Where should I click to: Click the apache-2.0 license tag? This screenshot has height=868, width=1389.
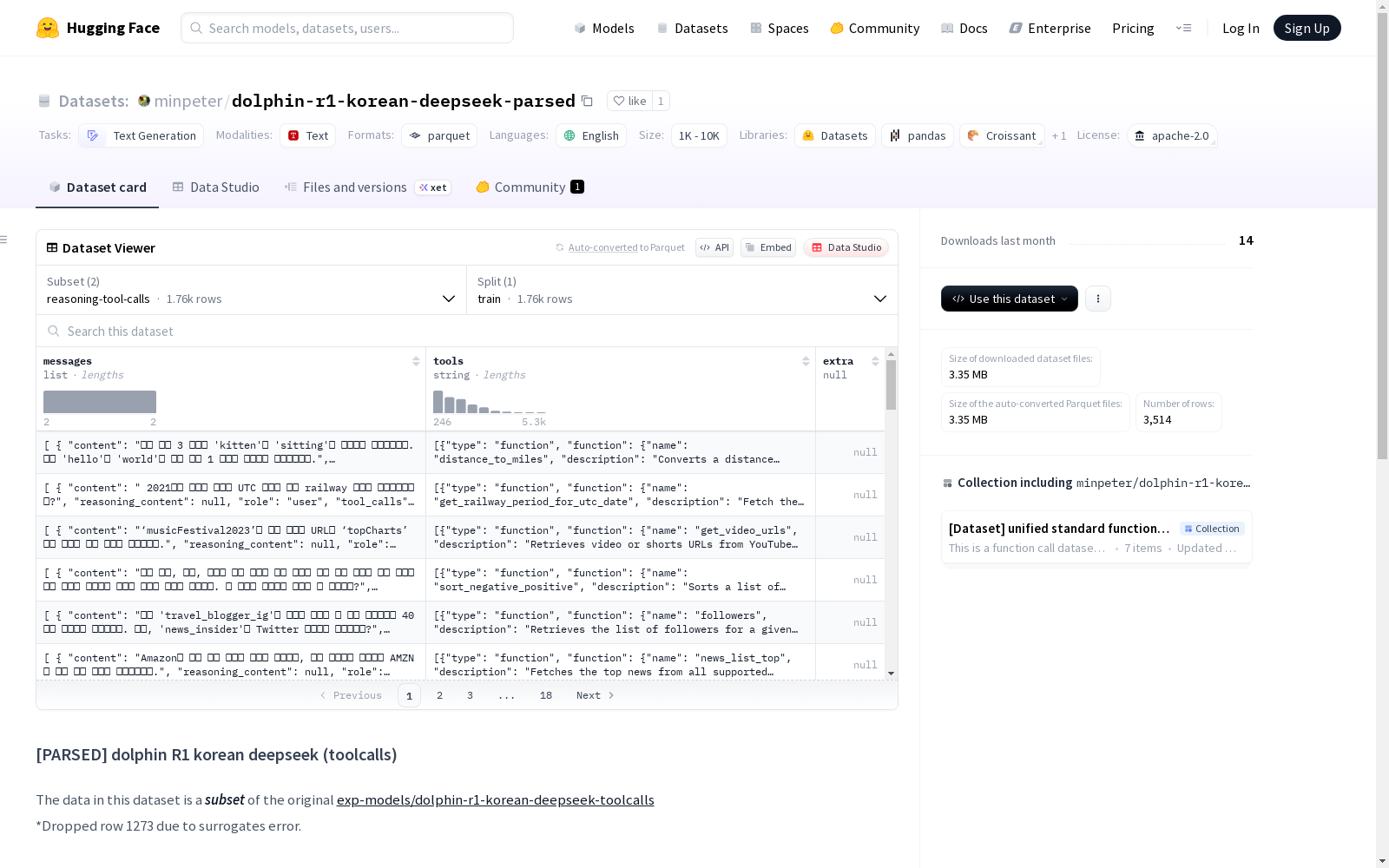click(x=1172, y=135)
